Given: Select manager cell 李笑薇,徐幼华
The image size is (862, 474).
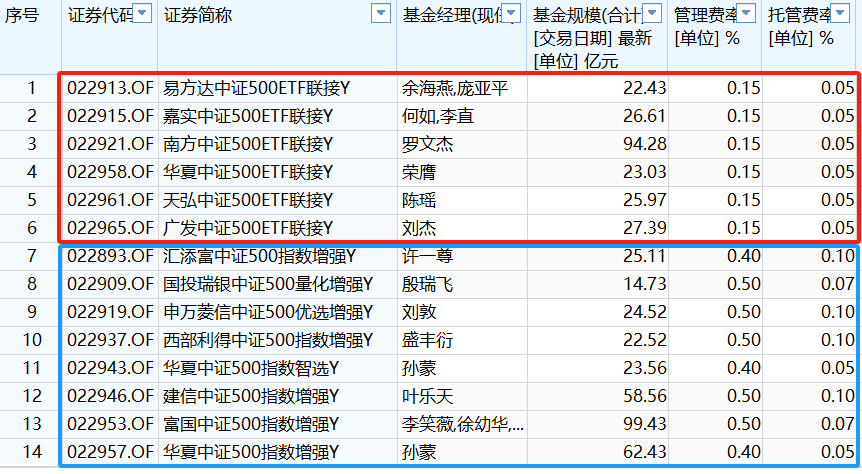Looking at the screenshot, I should pos(462,425).
